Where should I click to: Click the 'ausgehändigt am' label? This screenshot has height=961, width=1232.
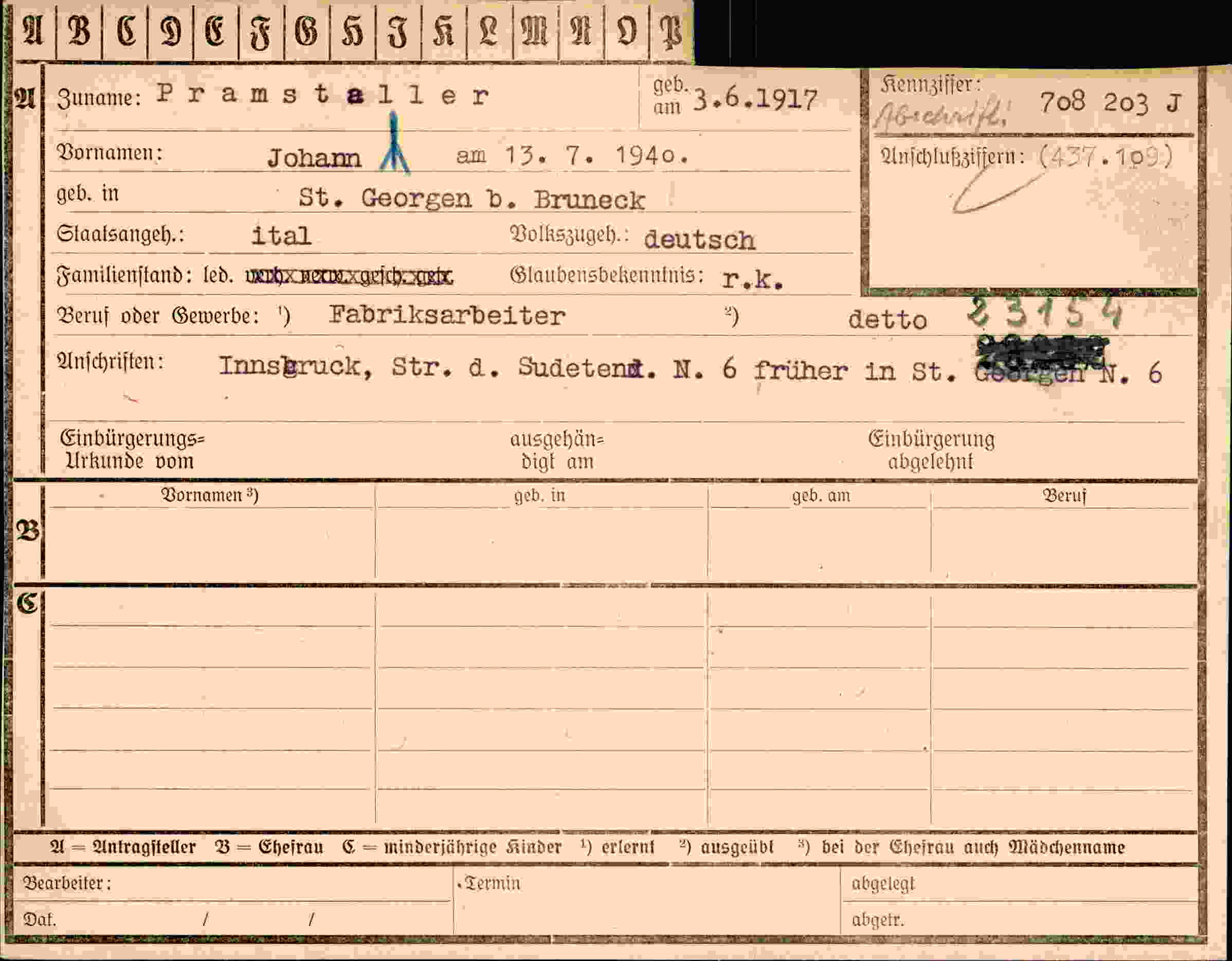tap(557, 450)
